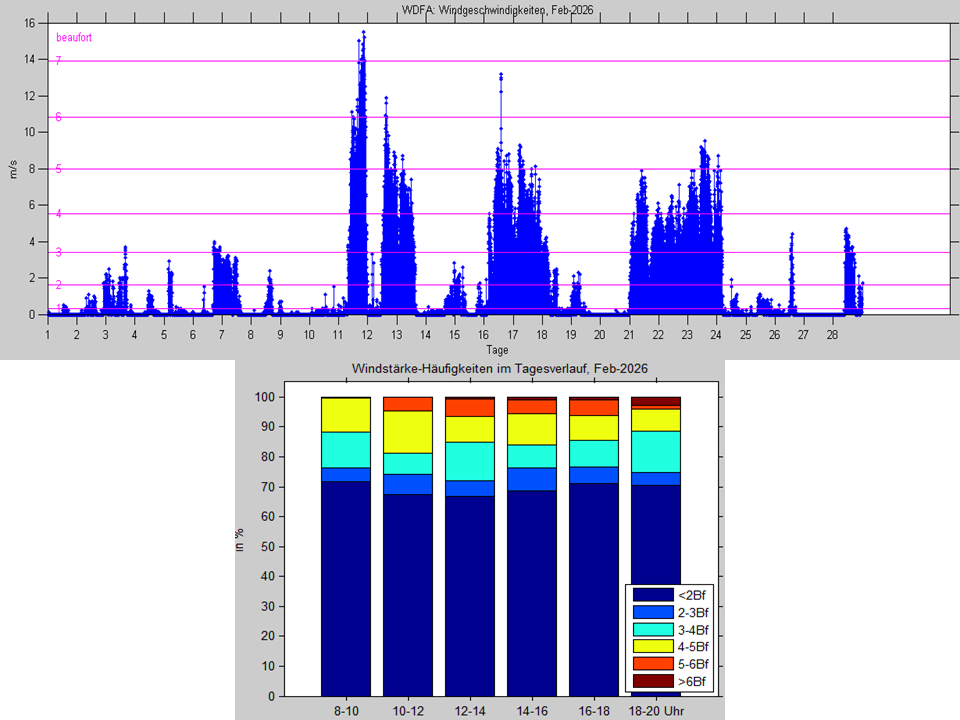Select the dark red >6Bf legend swatch
Screen dimensions: 960x720
651,681
